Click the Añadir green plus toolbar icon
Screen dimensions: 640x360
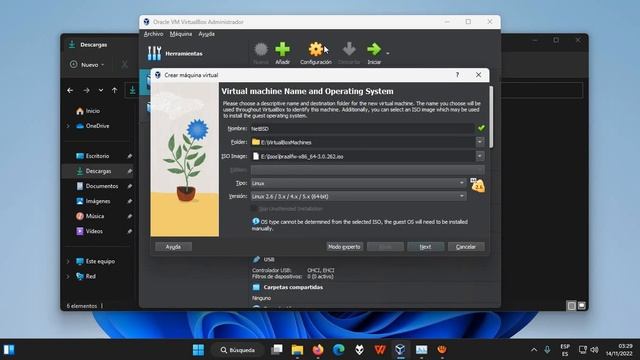(x=282, y=49)
